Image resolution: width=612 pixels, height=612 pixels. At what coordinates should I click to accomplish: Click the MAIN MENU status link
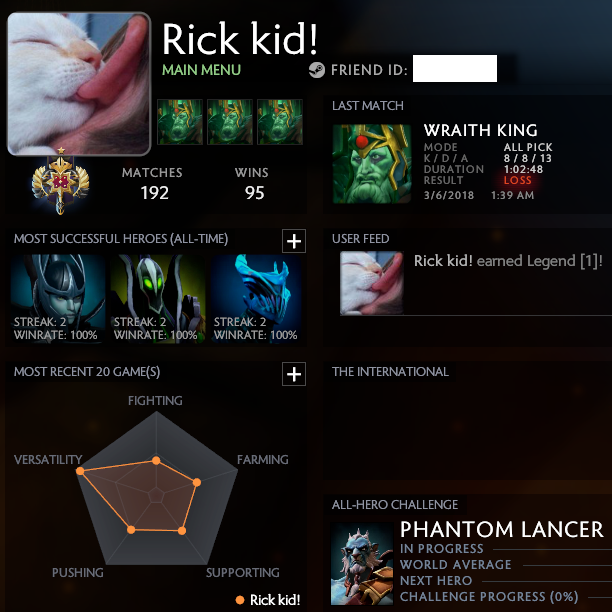201,70
